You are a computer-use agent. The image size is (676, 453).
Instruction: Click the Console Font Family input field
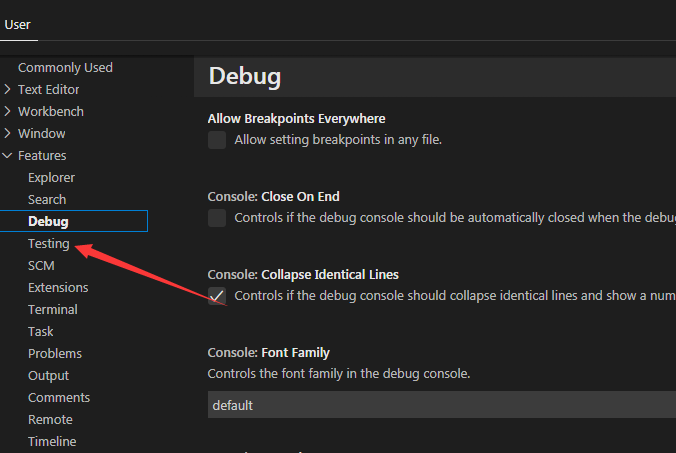[x=440, y=405]
